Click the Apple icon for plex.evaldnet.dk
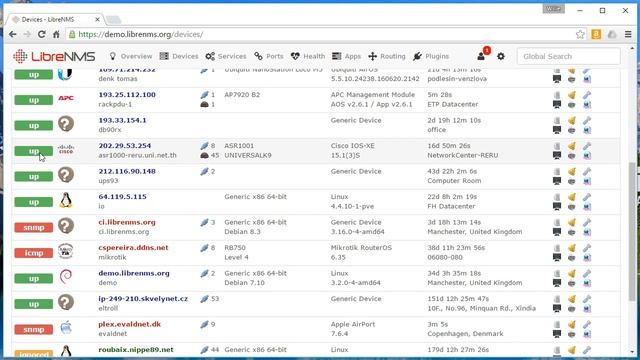The height and width of the screenshot is (360, 640). pos(66,327)
